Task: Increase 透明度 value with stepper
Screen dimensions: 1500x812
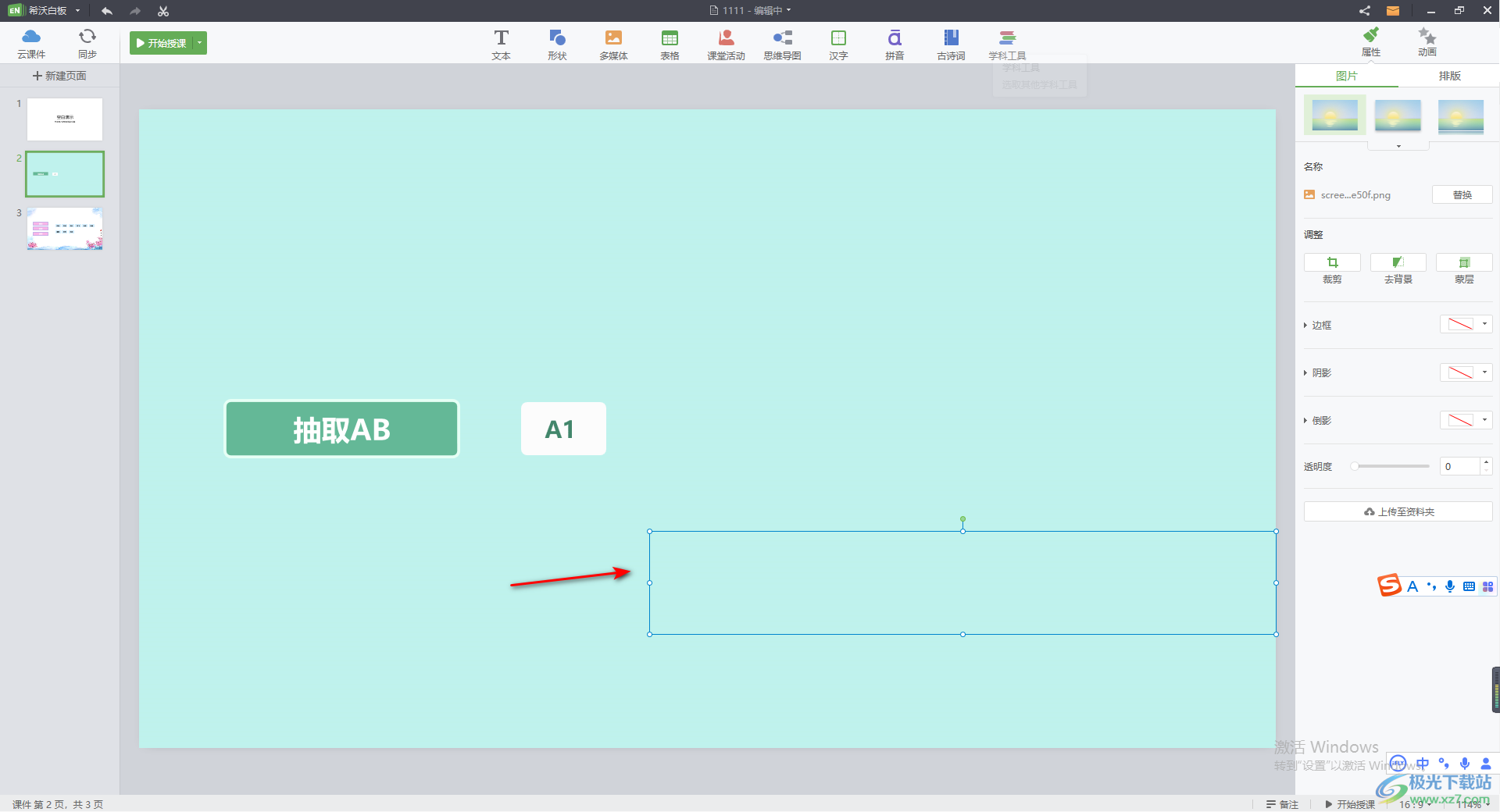Action: [x=1486, y=462]
